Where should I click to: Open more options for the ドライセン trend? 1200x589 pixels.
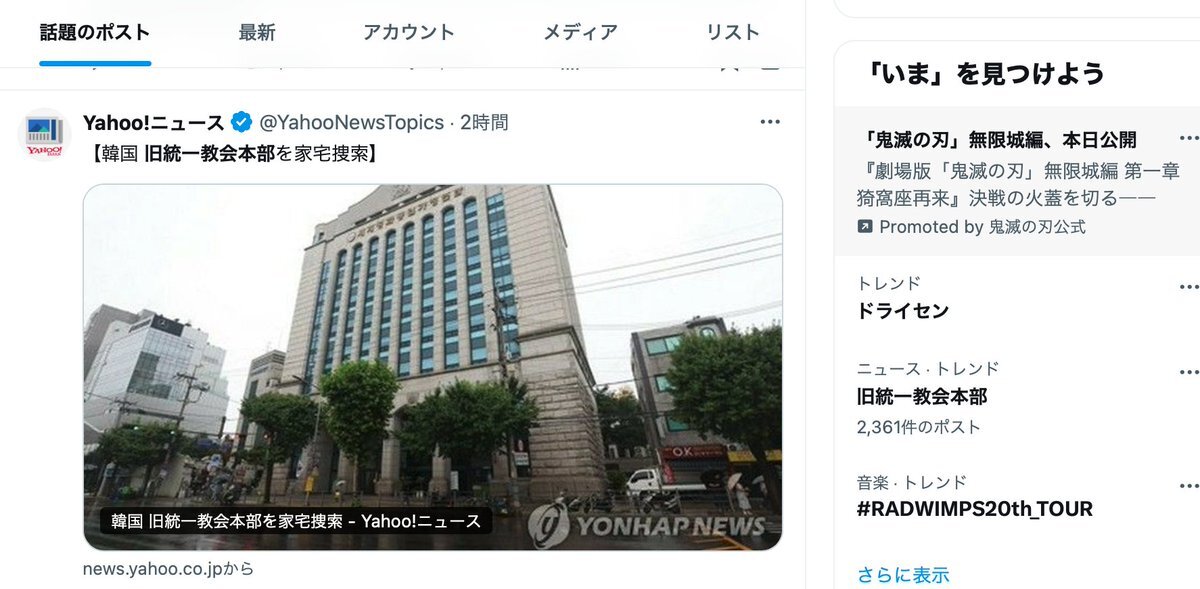[x=1188, y=283]
